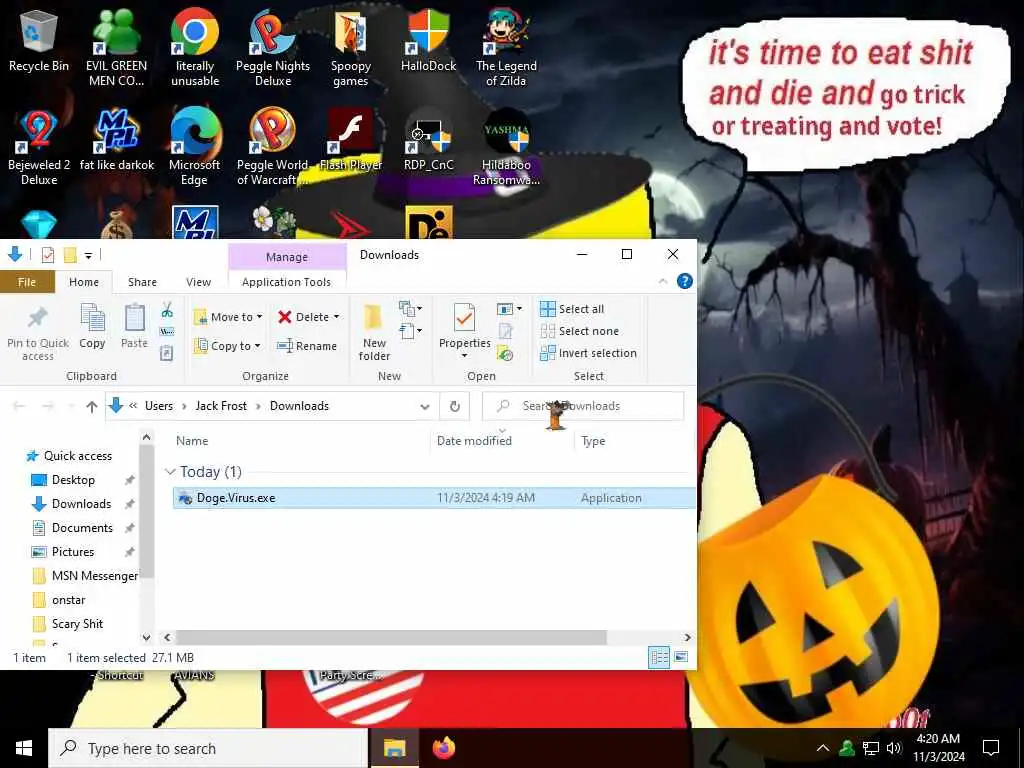Viewport: 1024px width, 768px height.
Task: Select the Flash Player desktop icon
Action: 351,139
